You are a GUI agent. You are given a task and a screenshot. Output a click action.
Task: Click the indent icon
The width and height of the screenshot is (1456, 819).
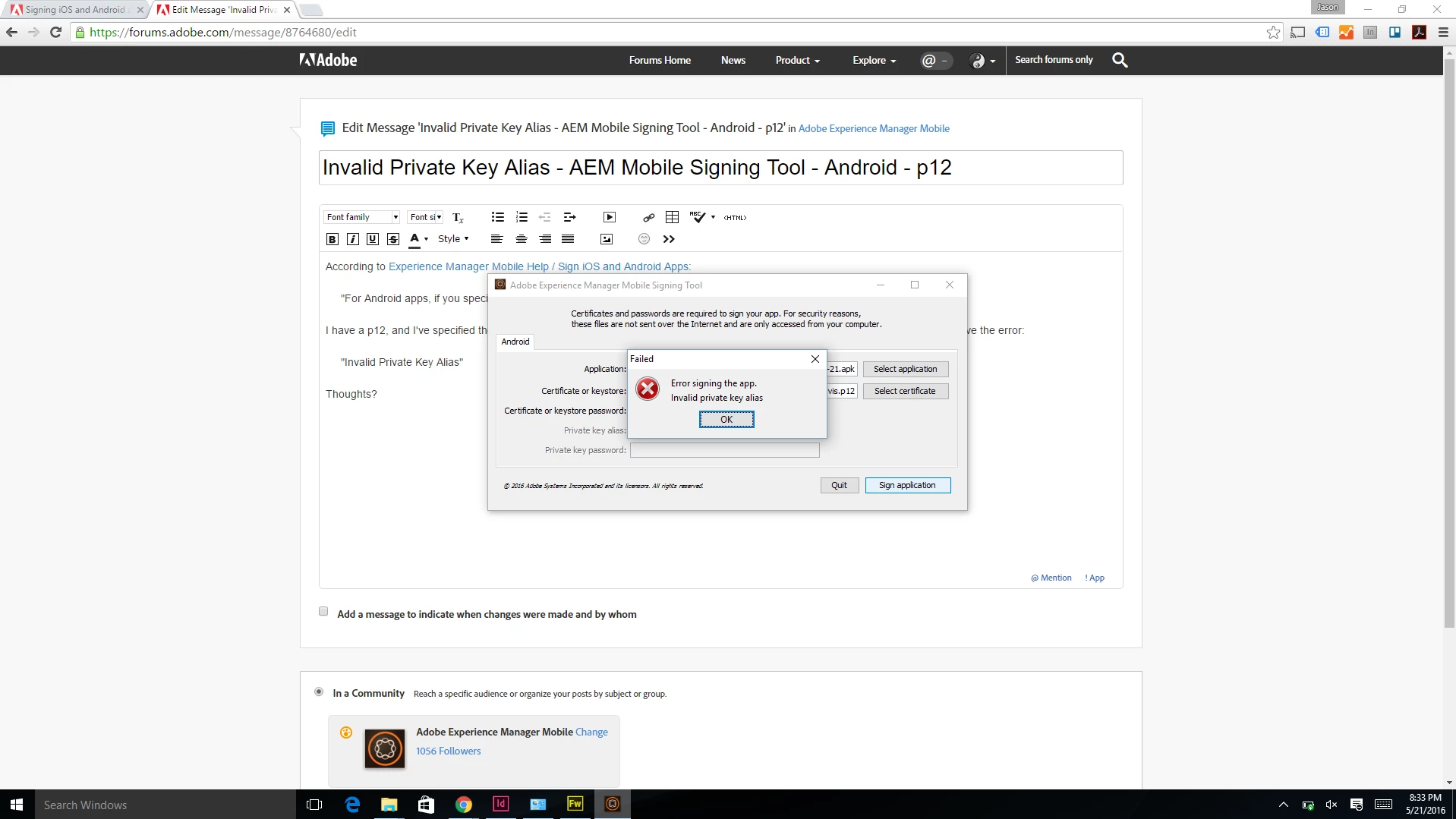pos(570,217)
